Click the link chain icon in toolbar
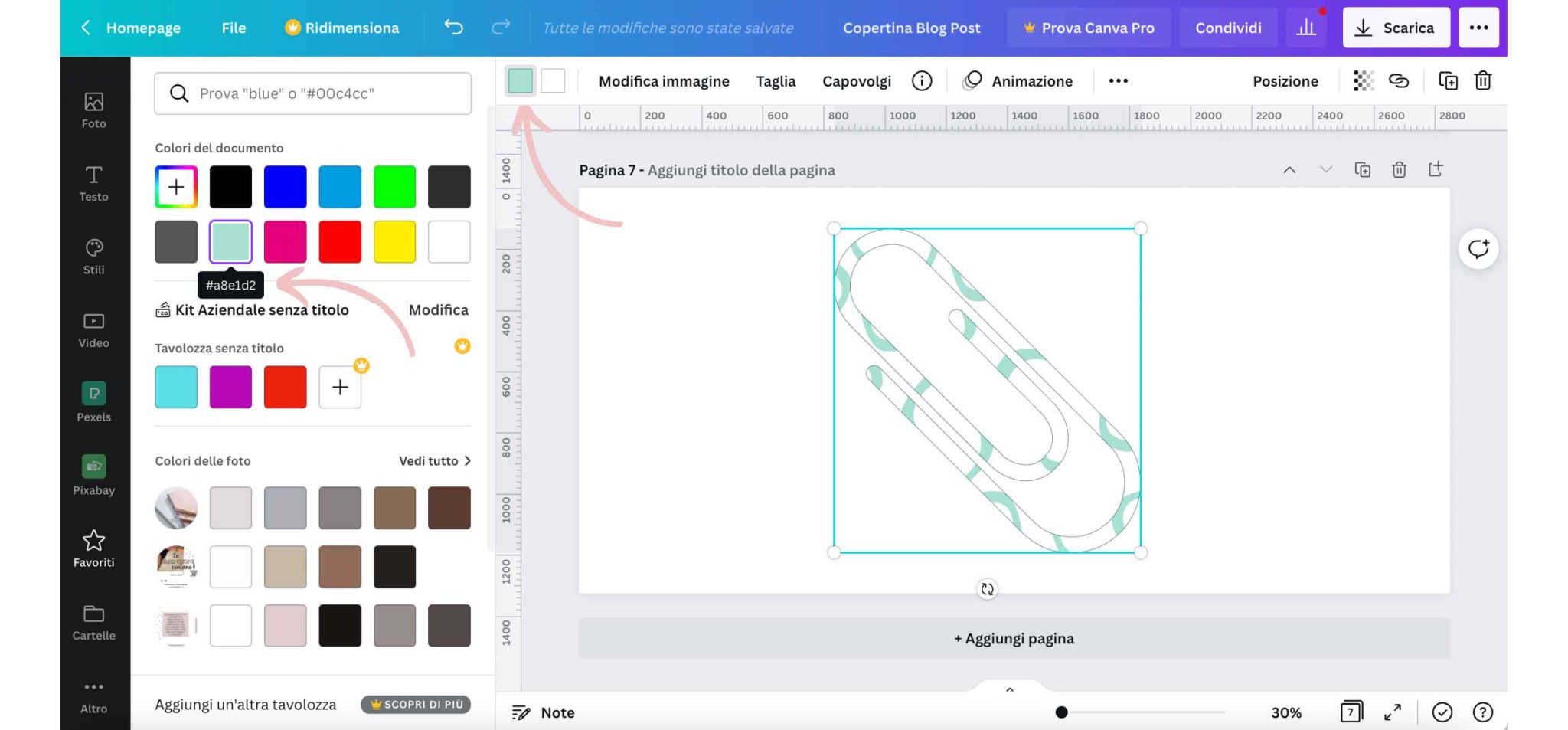Image resolution: width=1568 pixels, height=730 pixels. [x=1399, y=81]
